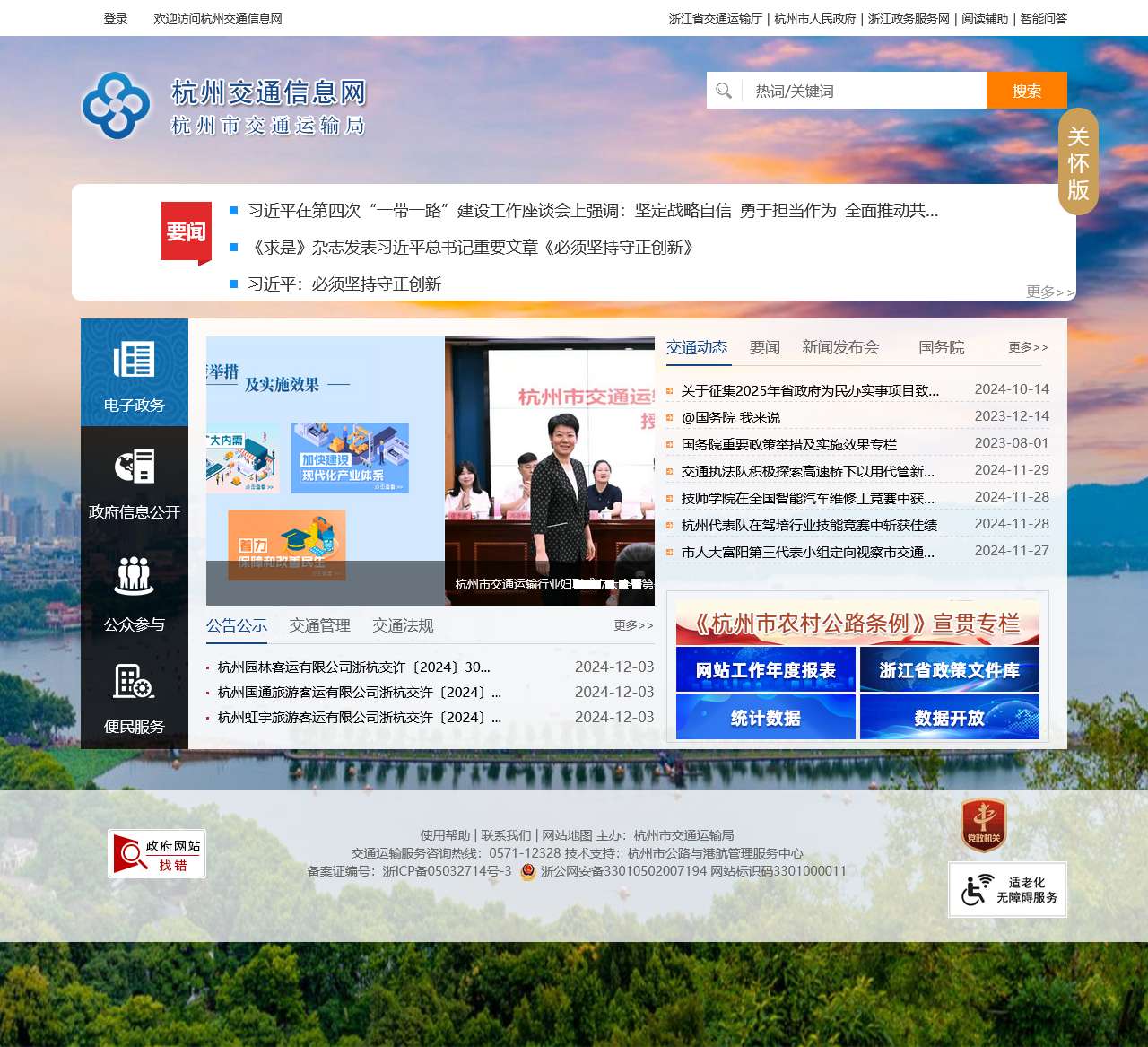Click the 及实施效果 policy slide image
The image size is (1148, 1047).
click(x=326, y=471)
